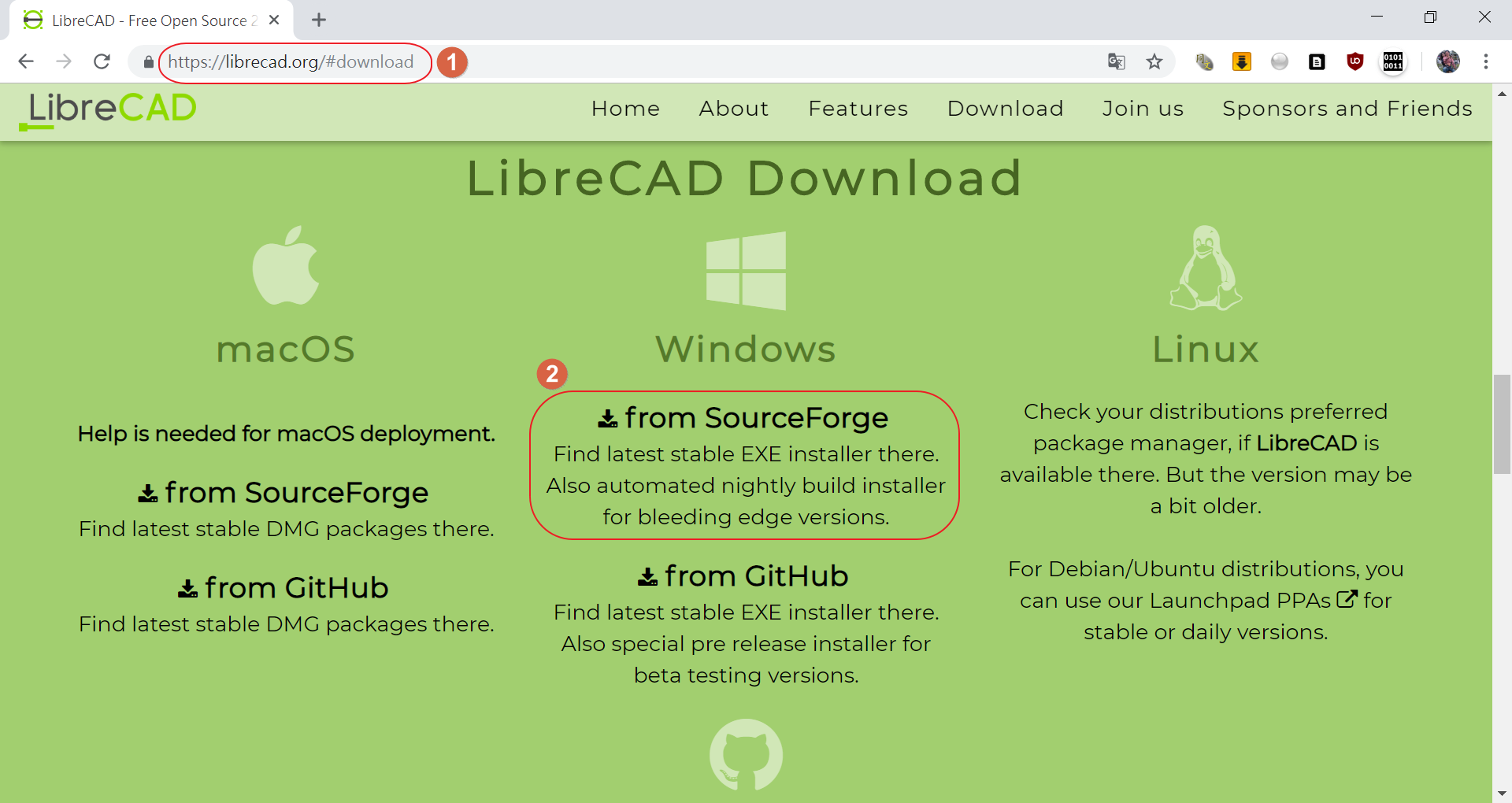Bookmark this page with the star icon
Screen dimensions: 1512x803
1154,61
